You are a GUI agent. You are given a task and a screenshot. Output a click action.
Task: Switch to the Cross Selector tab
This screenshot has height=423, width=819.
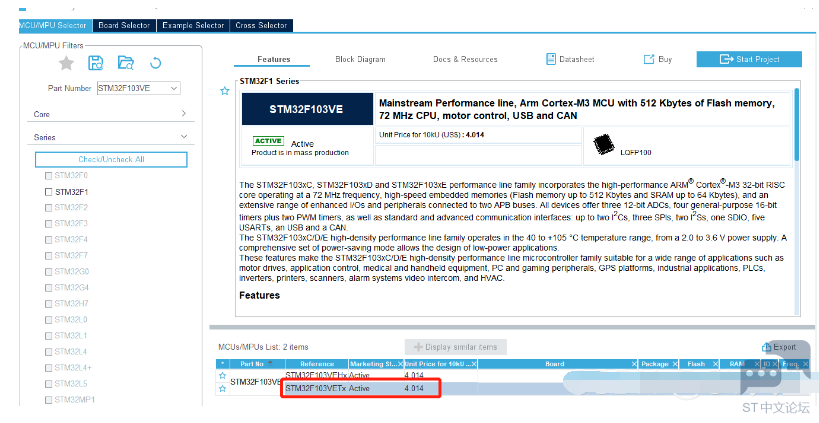click(261, 25)
